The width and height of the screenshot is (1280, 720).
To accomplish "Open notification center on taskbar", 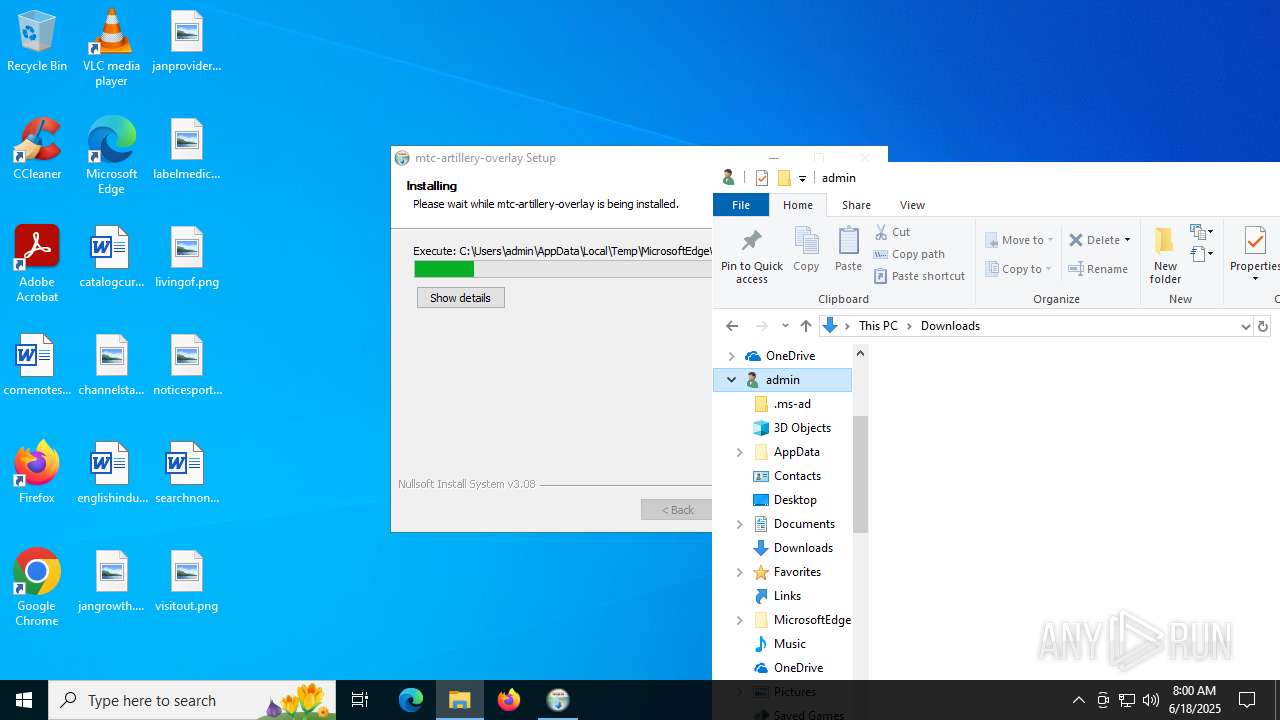I will (1247, 700).
